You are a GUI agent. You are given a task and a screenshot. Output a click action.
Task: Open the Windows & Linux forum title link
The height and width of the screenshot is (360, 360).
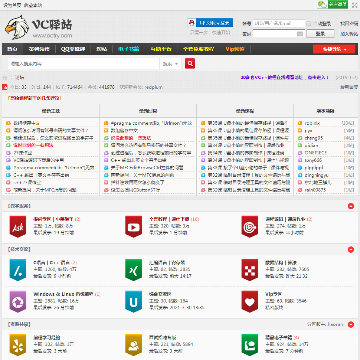pyautogui.click(x=64, y=294)
